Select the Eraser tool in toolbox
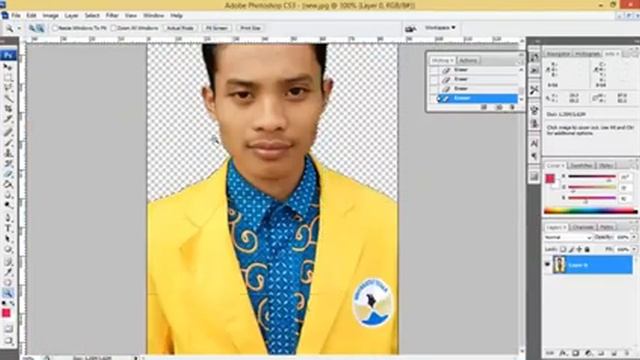Screen dimensions: 640x360 pos(7,174)
